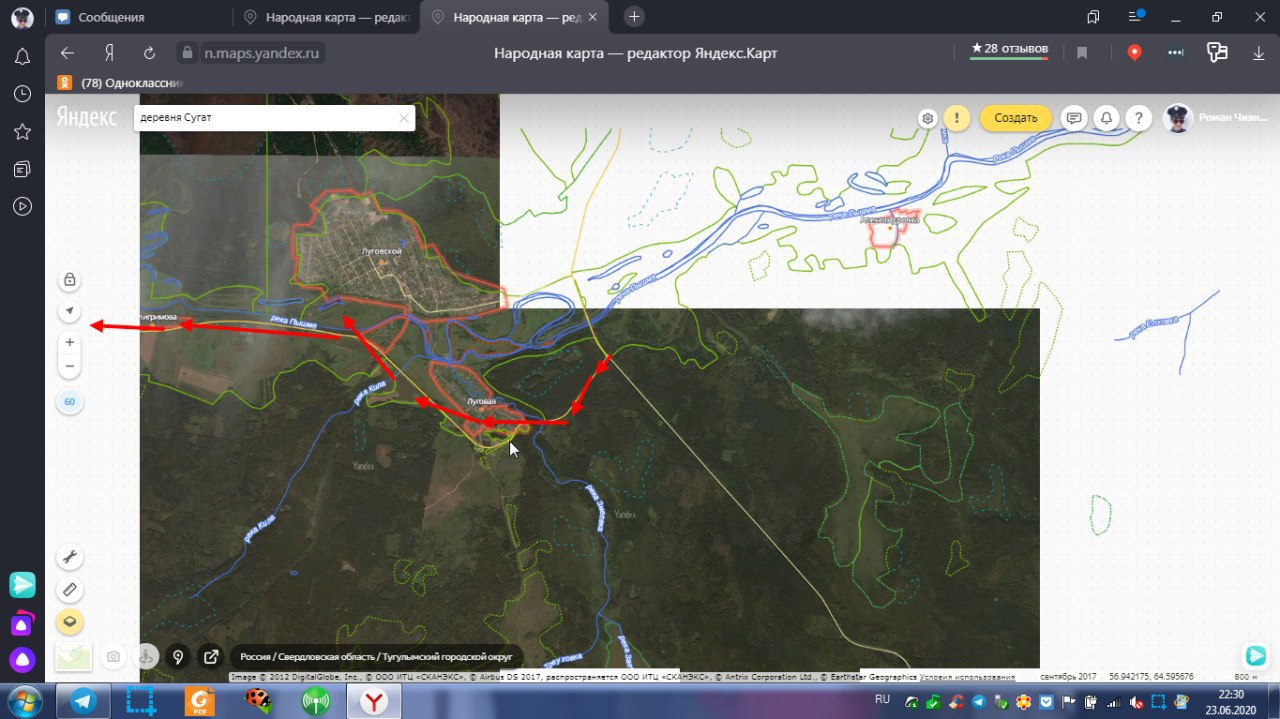The height and width of the screenshot is (719, 1280).
Task: Open the PDF reader taskbar icon
Action: (200, 701)
